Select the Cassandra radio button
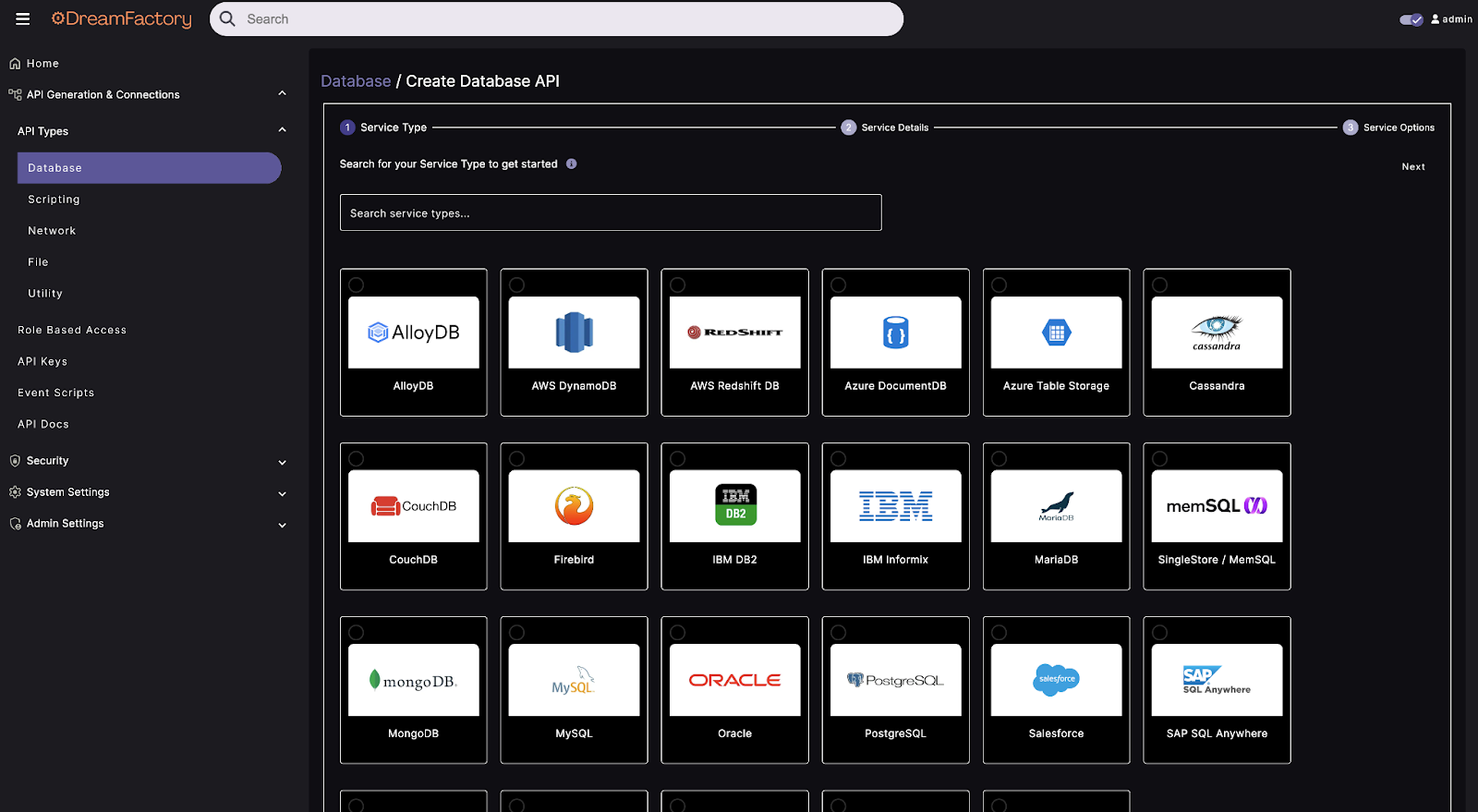Viewport: 1478px width, 812px height. (x=1160, y=285)
